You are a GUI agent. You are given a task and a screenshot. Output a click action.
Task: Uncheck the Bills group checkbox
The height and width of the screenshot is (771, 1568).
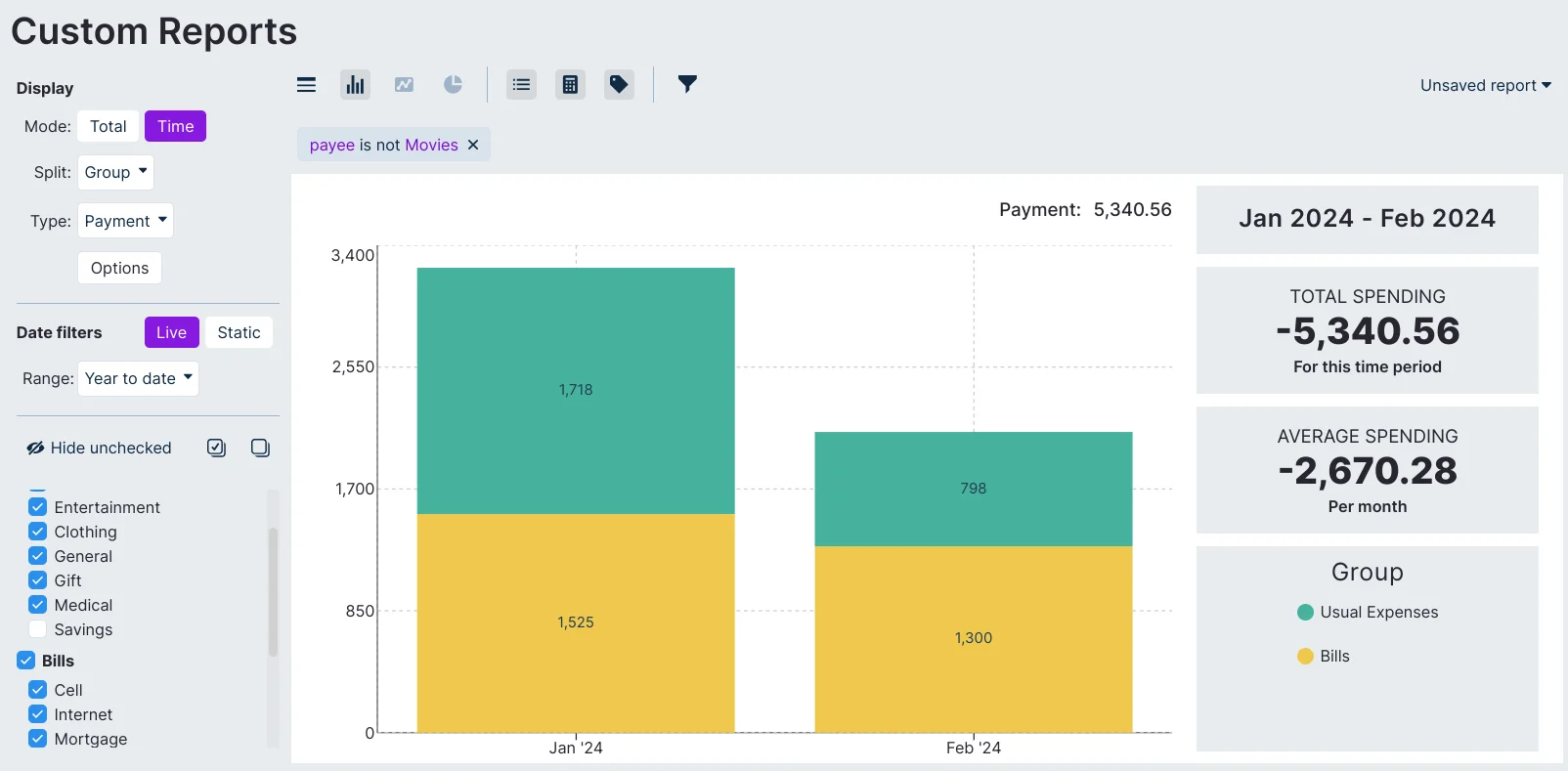pos(26,661)
